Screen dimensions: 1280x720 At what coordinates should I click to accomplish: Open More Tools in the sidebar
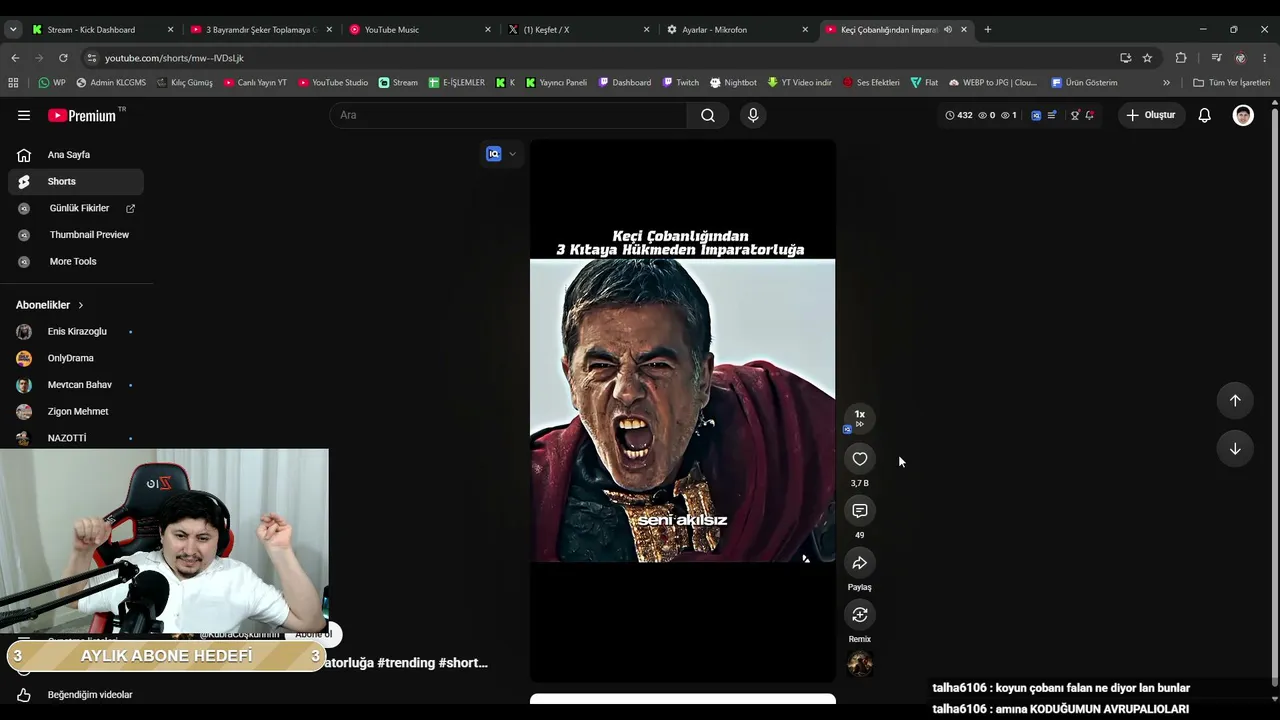76,262
